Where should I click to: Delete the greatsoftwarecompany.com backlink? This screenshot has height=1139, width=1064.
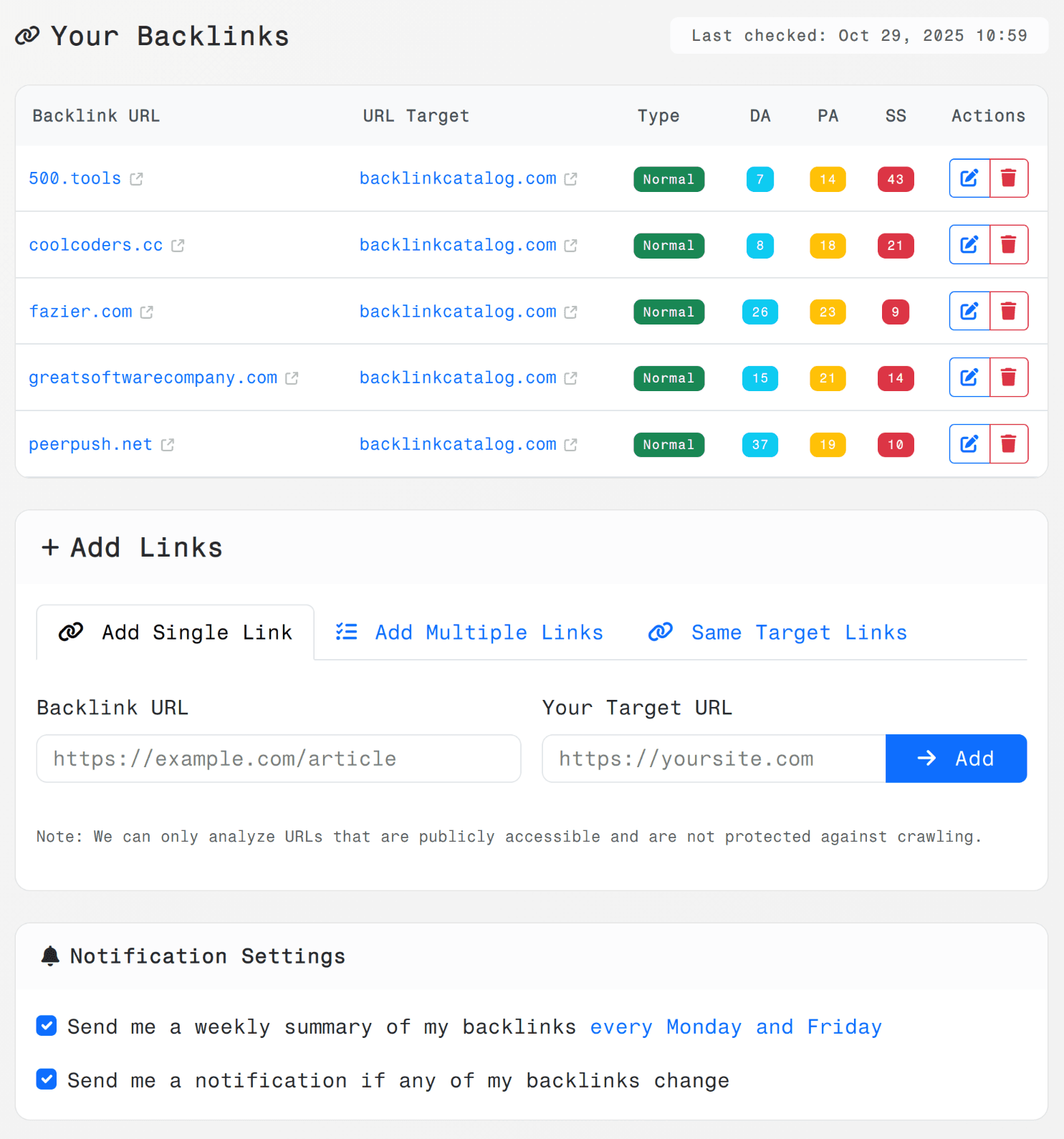pyautogui.click(x=1009, y=378)
